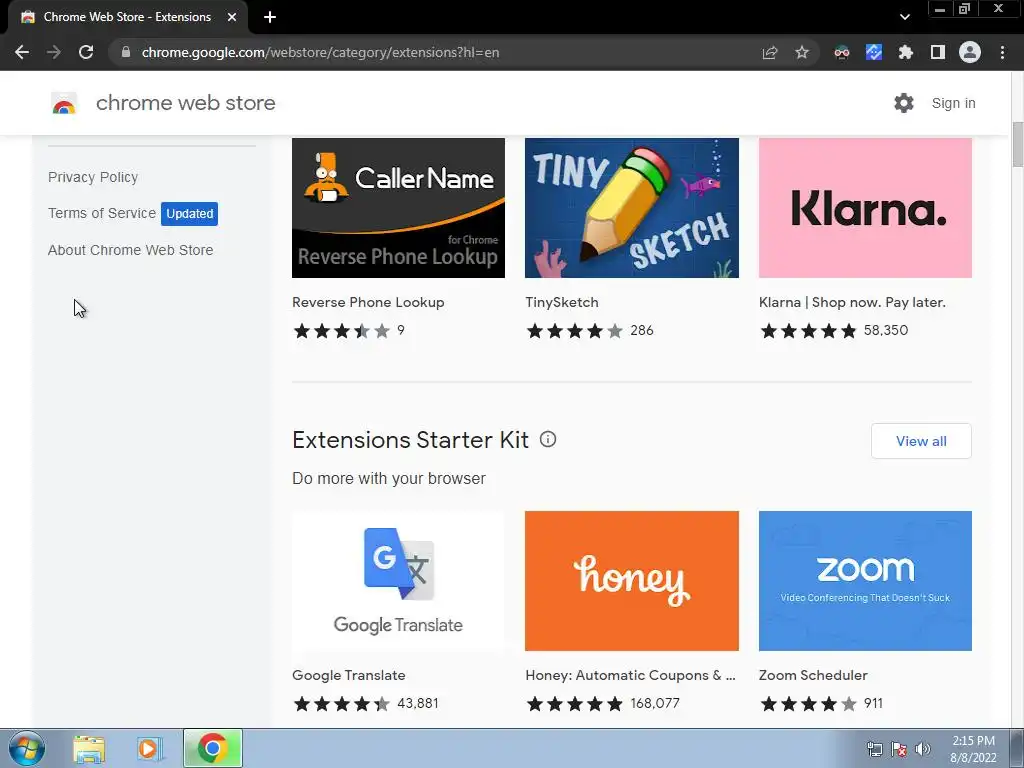This screenshot has height=768, width=1024.
Task: Close the Chrome Web Store tab
Action: [x=232, y=17]
